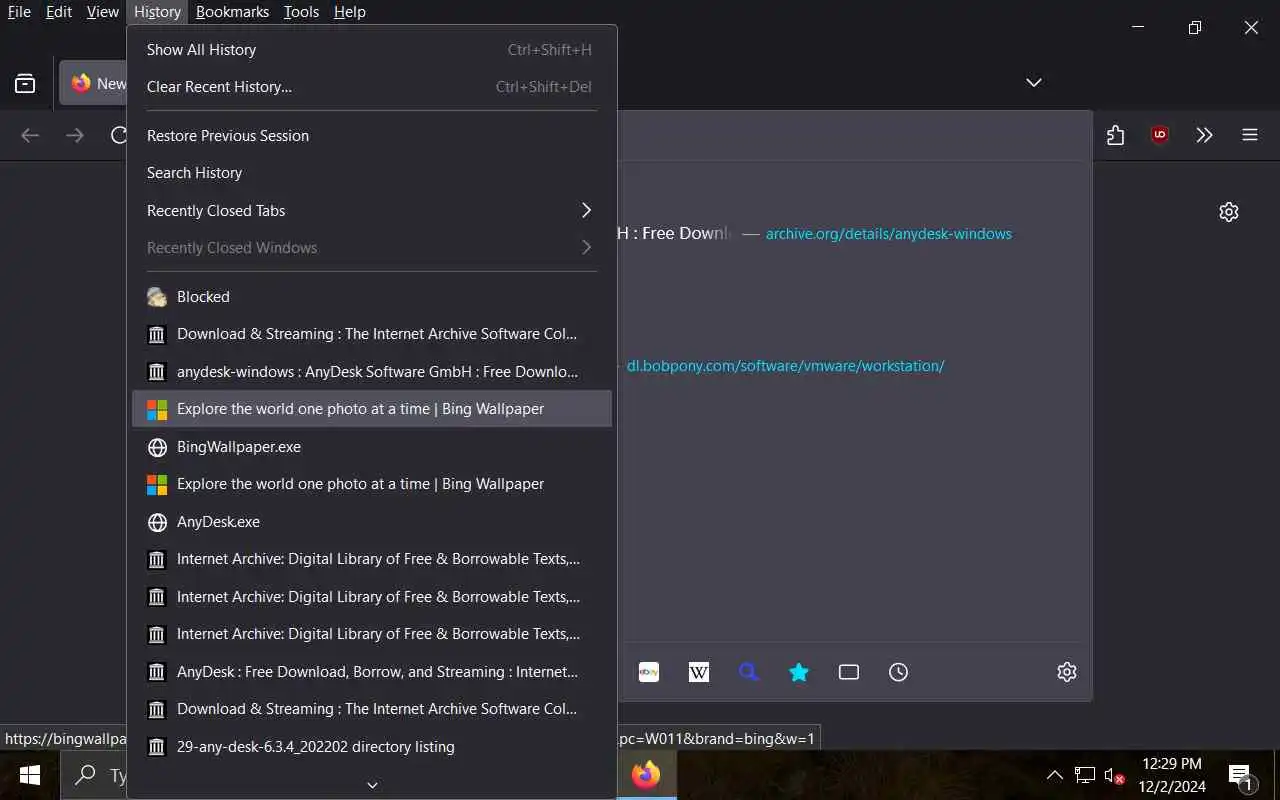Click globe icon beside AnyDesk.exe

(x=157, y=522)
